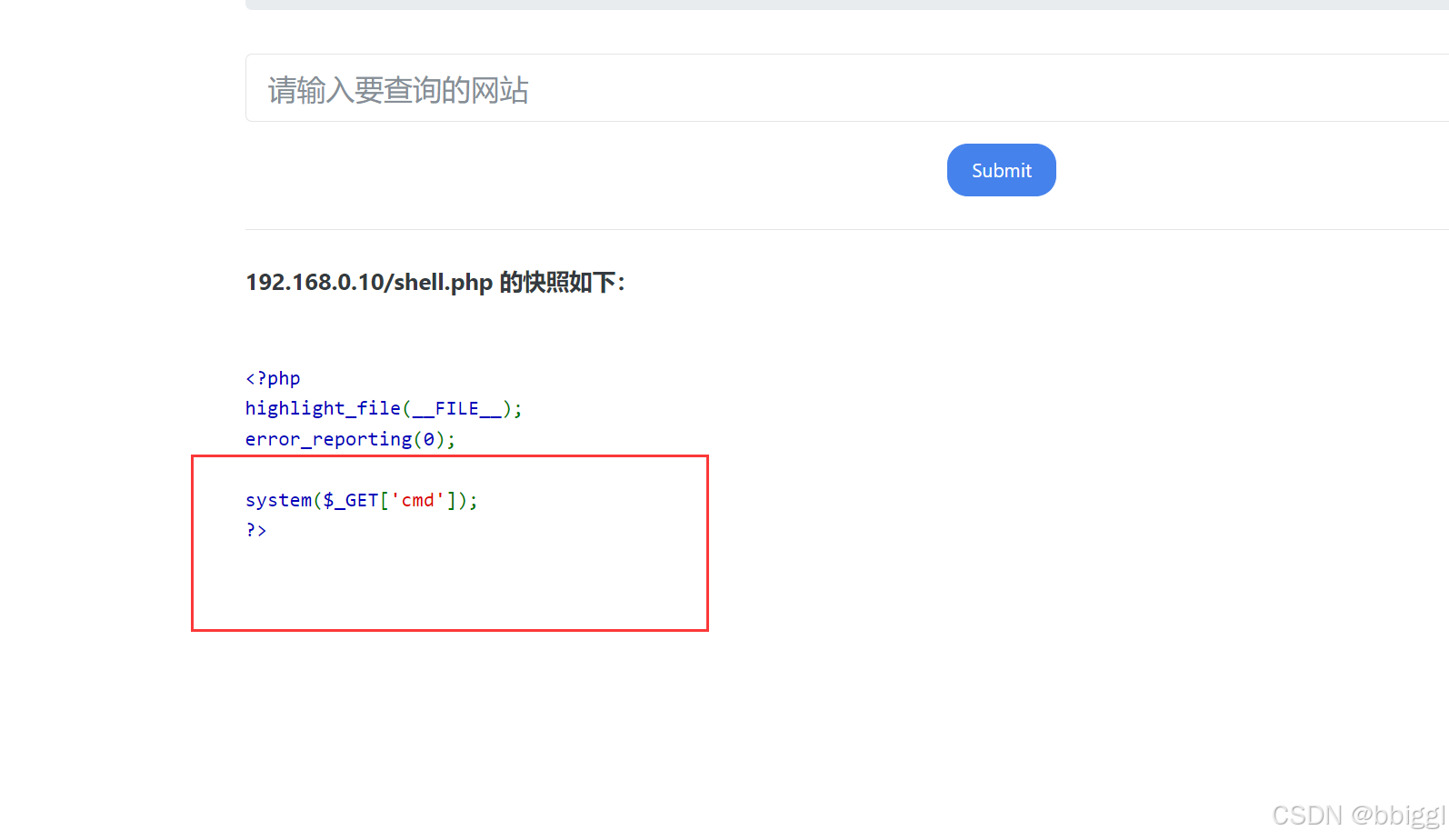This screenshot has height=840, width=1449.
Task: Click the system($_GET['cmd']); code line
Action: [362, 500]
